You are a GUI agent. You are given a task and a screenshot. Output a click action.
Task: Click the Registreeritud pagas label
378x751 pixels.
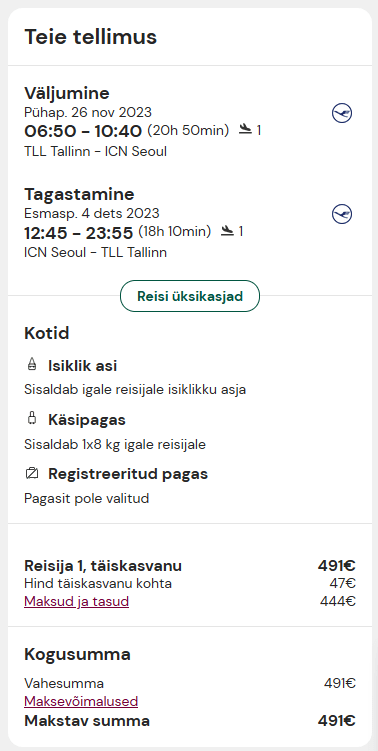128,474
